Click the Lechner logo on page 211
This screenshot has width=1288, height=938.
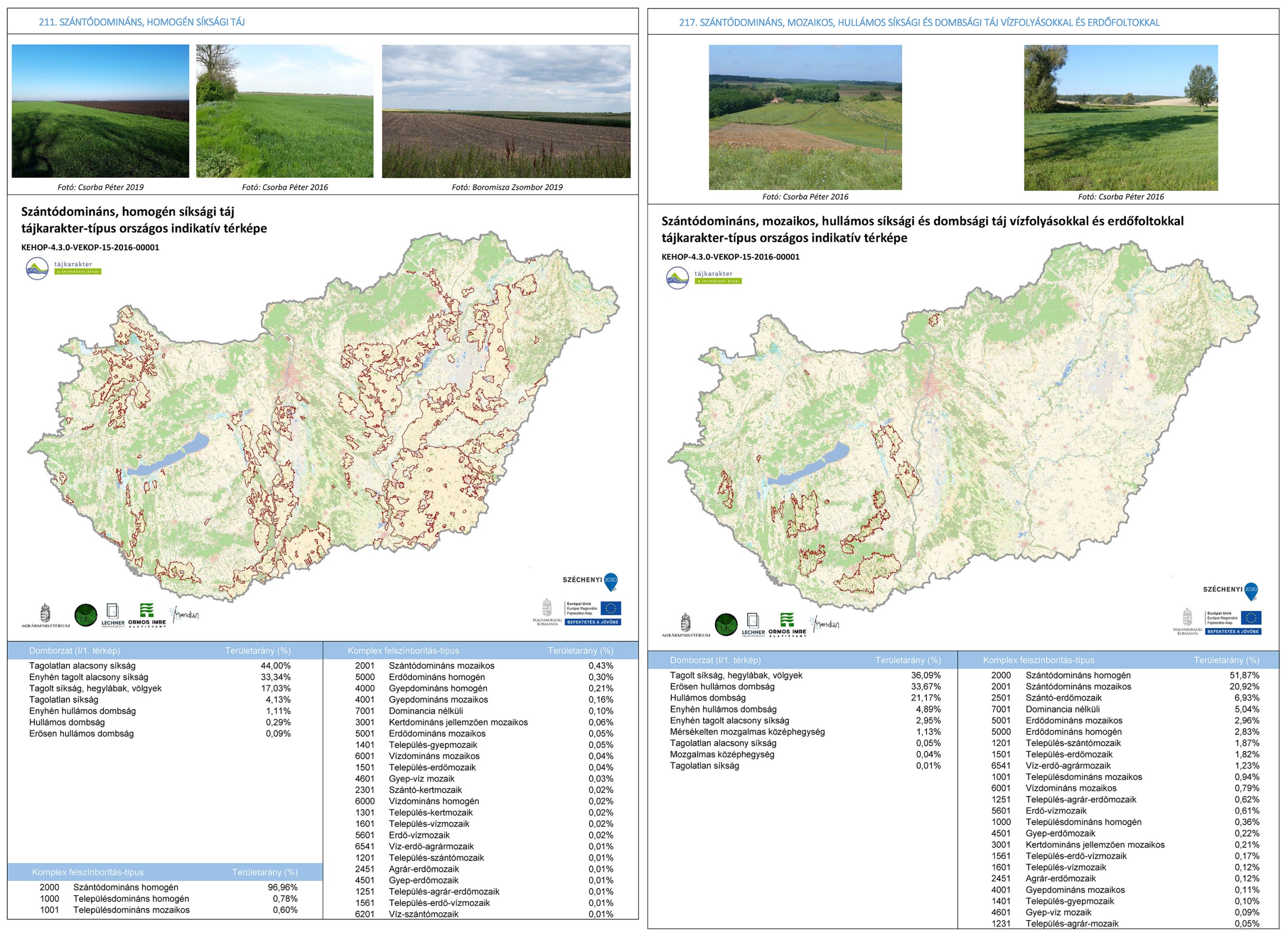click(113, 616)
